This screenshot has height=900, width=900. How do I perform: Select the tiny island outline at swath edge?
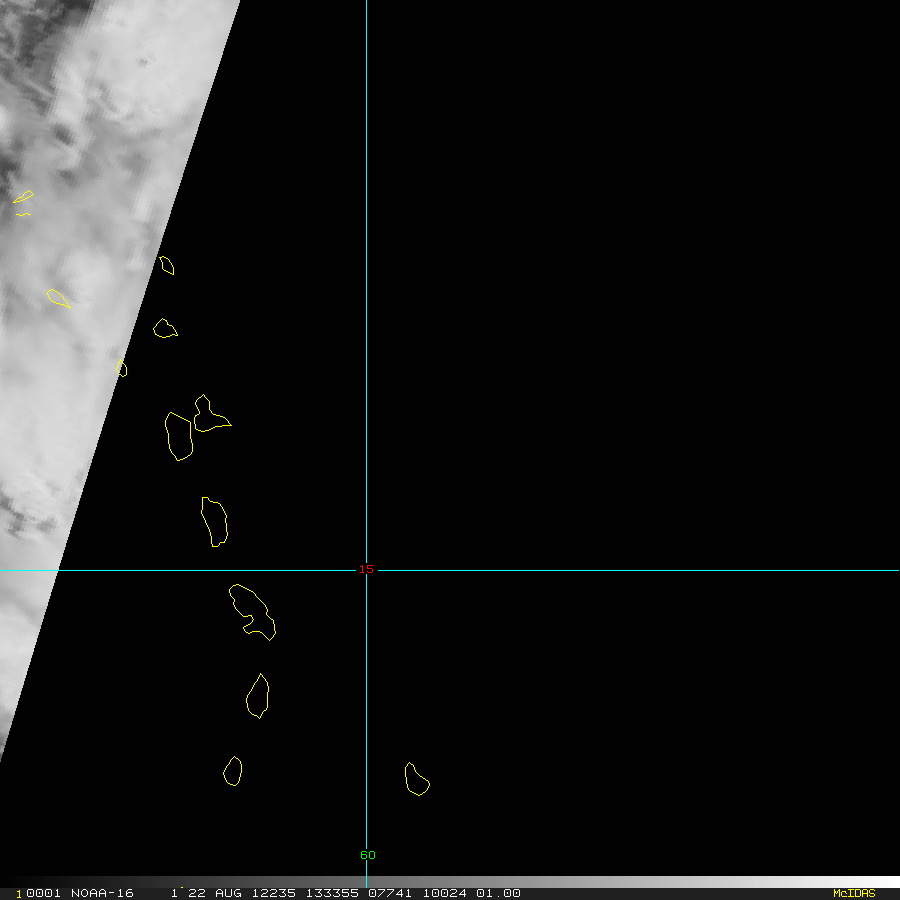point(122,369)
